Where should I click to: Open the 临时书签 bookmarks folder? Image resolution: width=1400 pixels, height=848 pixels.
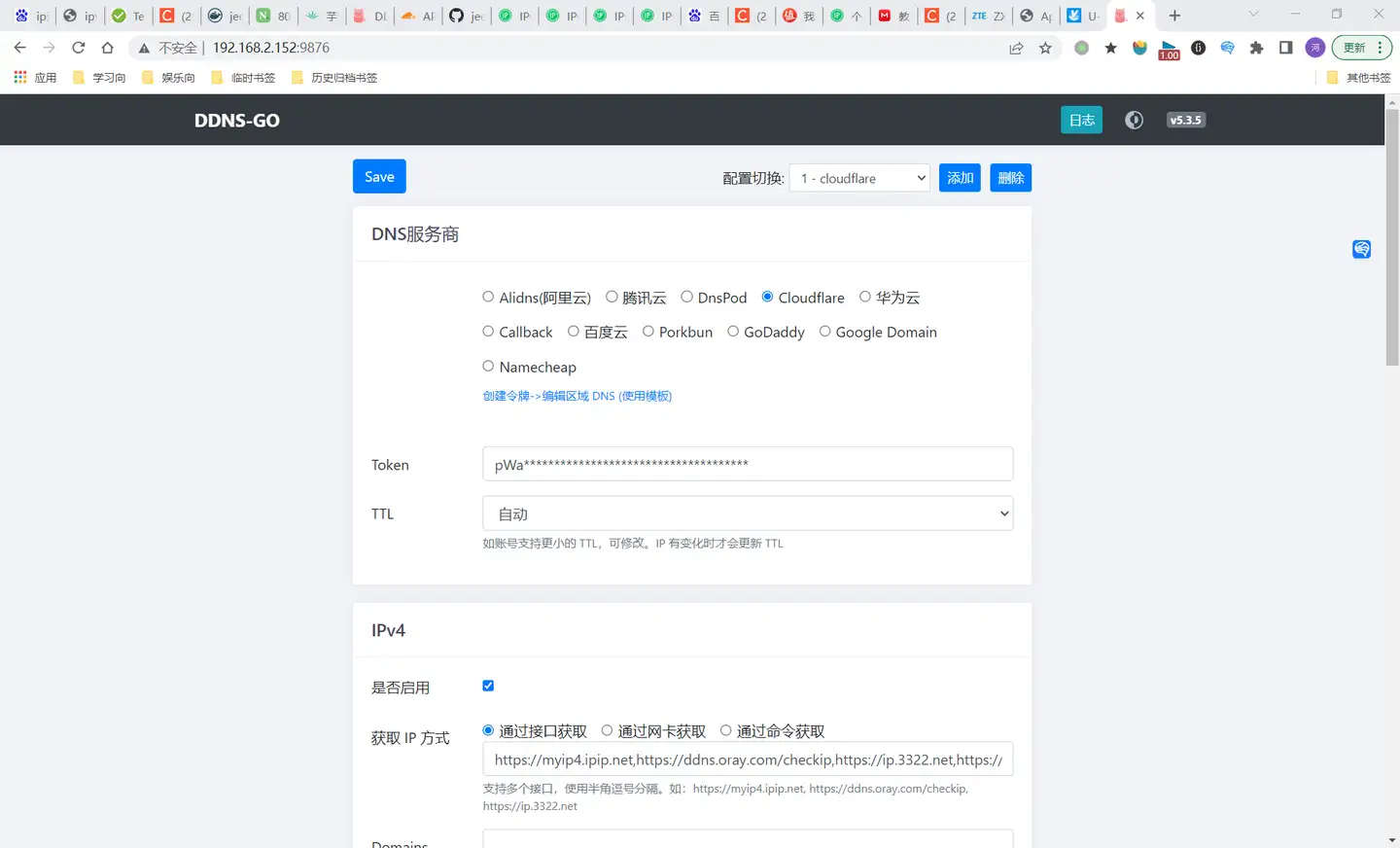pyautogui.click(x=243, y=78)
